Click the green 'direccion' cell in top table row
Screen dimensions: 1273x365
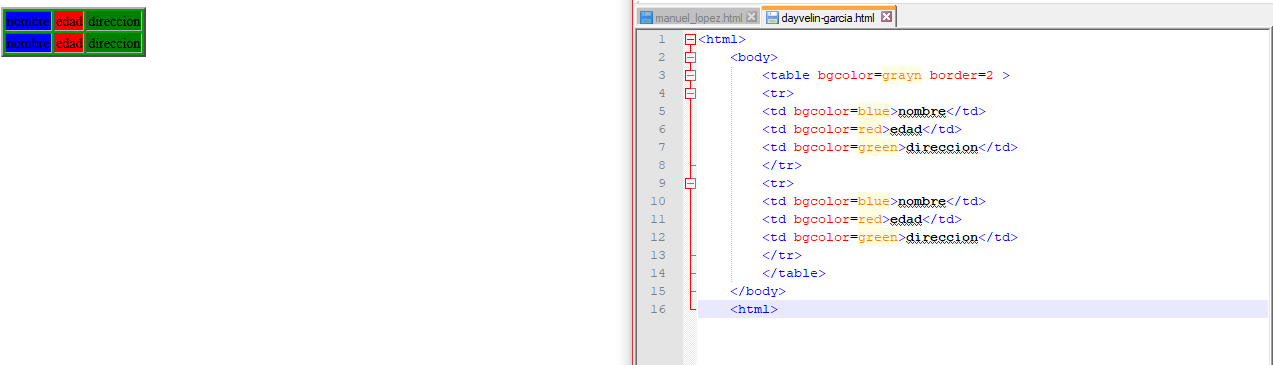click(114, 21)
